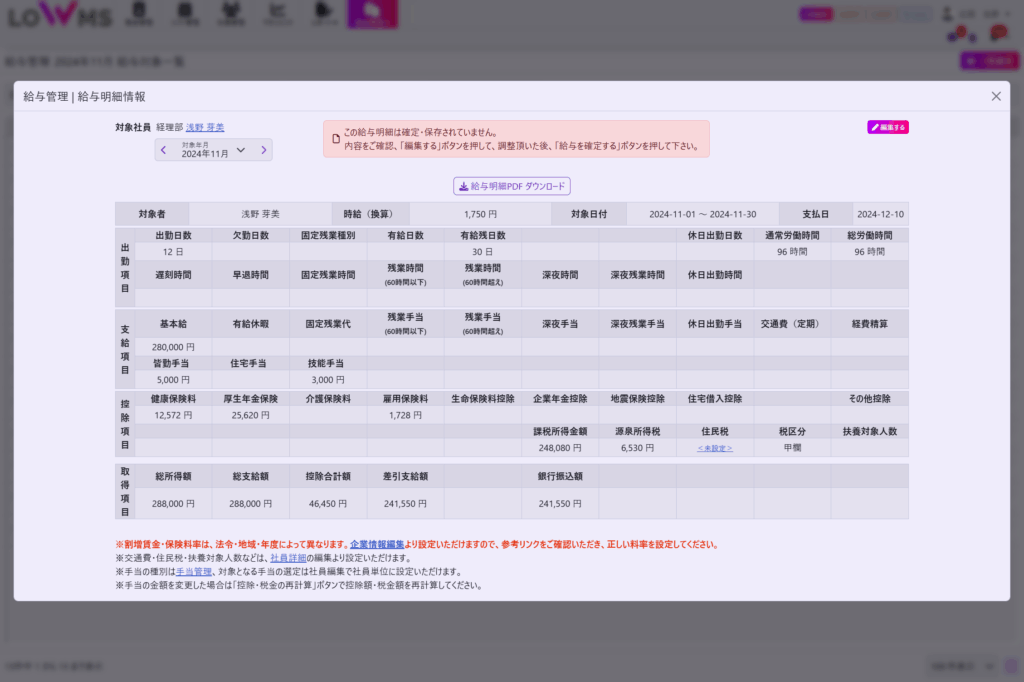The width and height of the screenshot is (1024, 682).
Task: Click the user profile icon in header
Action: click(947, 14)
